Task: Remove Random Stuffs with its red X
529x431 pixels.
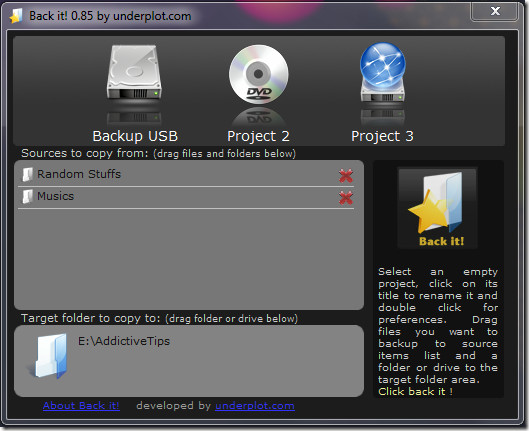Action: coord(346,176)
